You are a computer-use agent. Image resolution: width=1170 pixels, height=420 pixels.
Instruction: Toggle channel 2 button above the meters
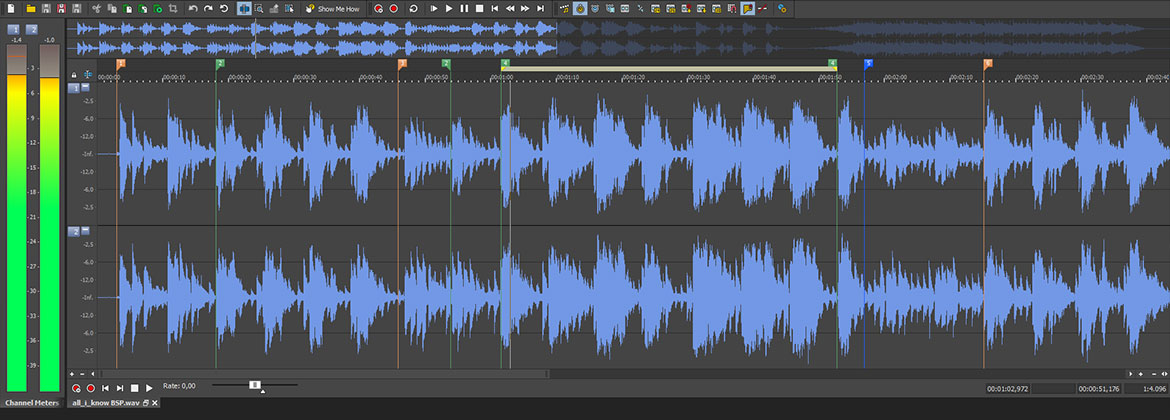tap(32, 30)
